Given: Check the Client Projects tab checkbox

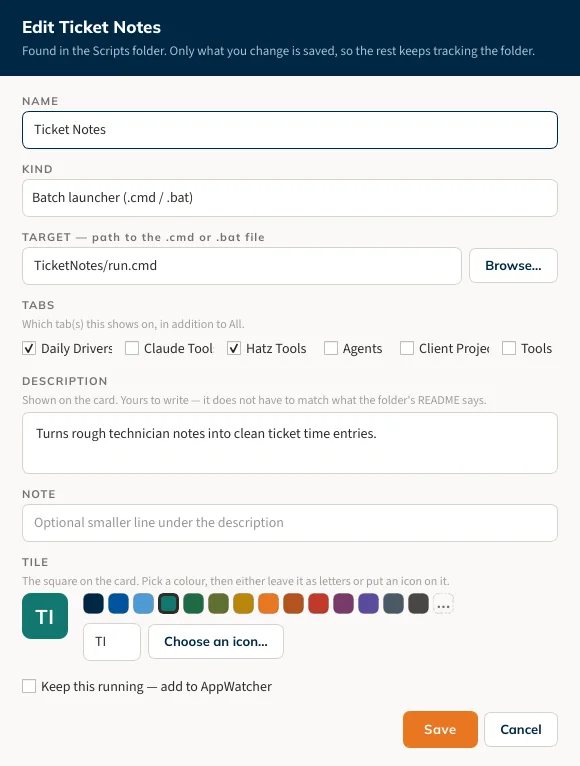Looking at the screenshot, I should tap(407, 348).
